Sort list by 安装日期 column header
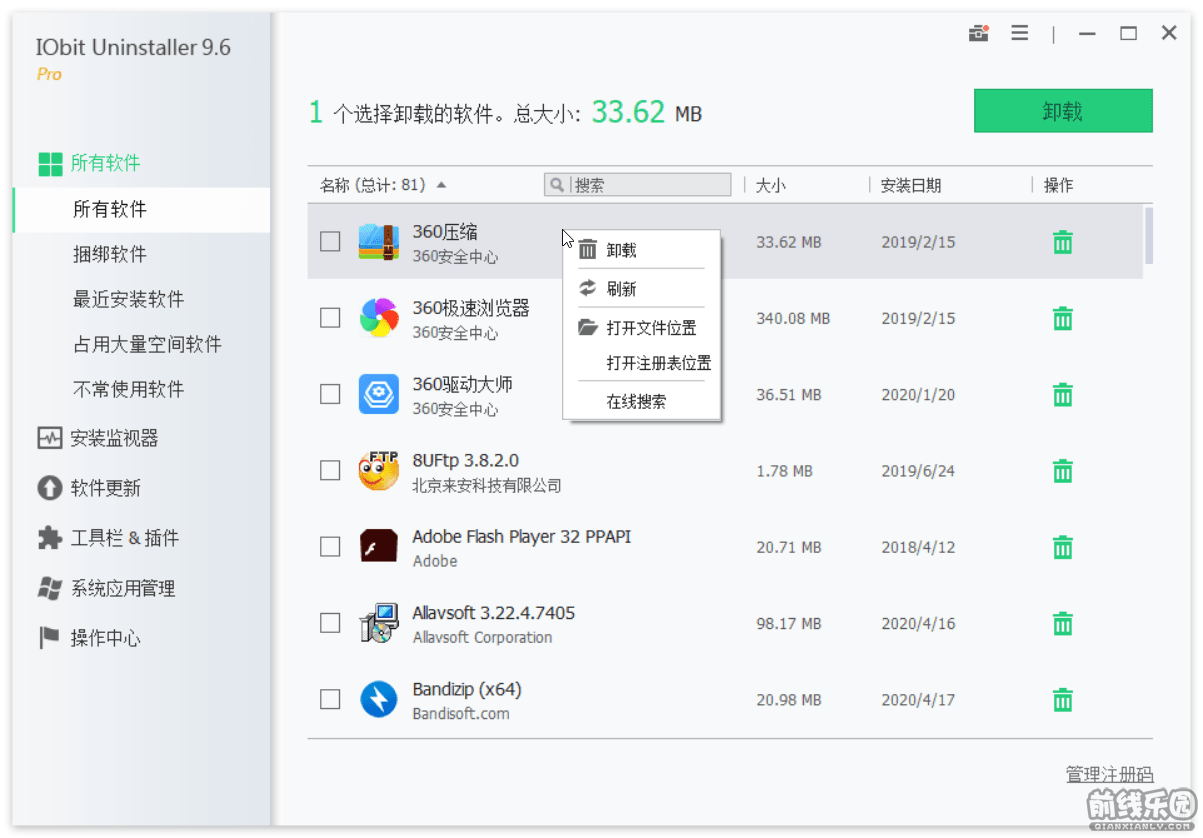The height and width of the screenshot is (838, 1203). click(911, 185)
